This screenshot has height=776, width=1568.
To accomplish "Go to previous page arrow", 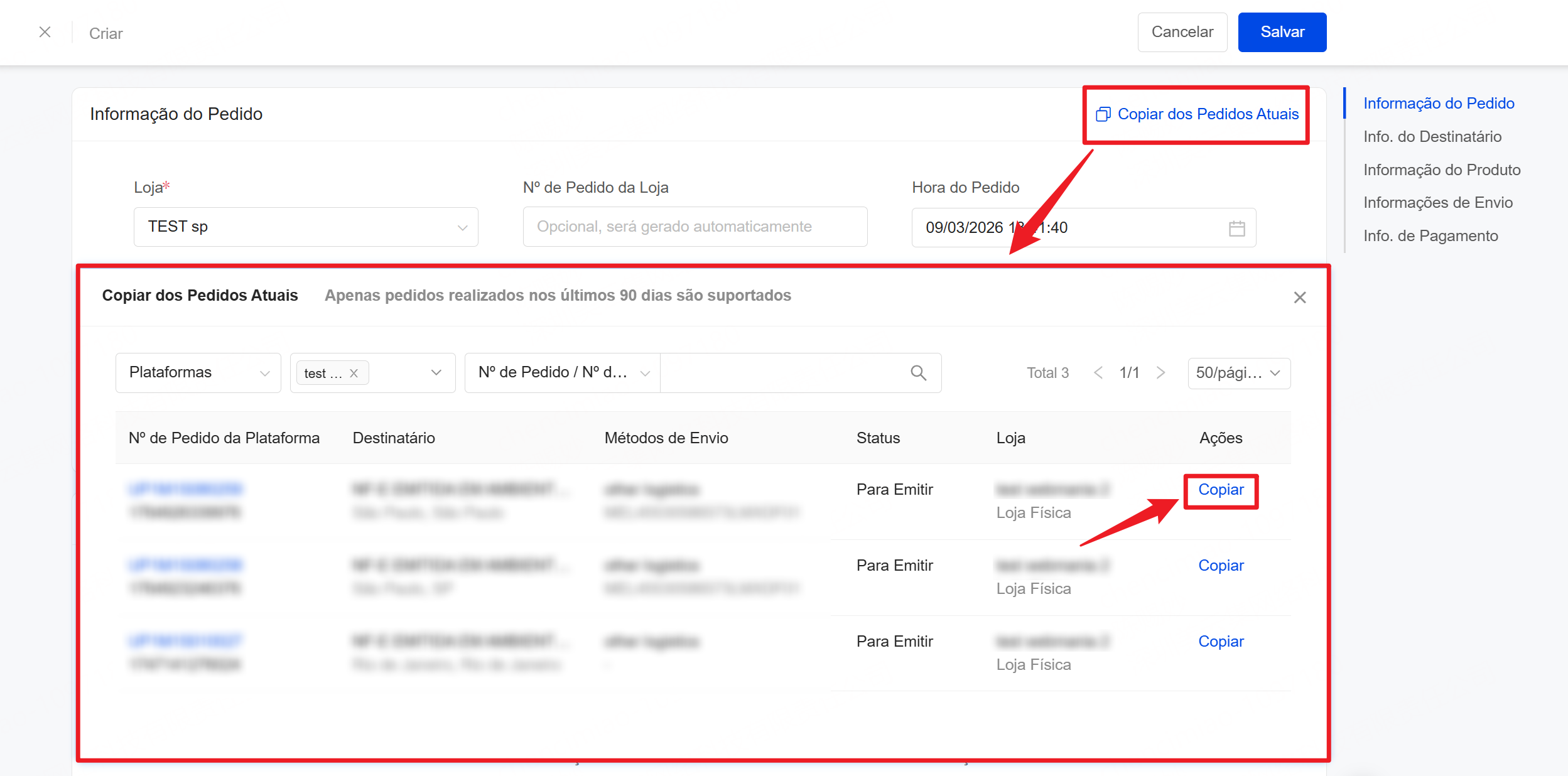I will pyautogui.click(x=1098, y=373).
